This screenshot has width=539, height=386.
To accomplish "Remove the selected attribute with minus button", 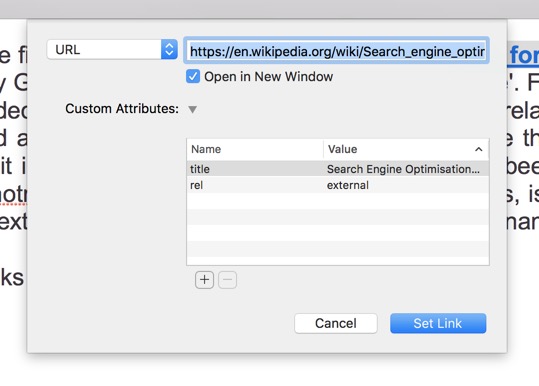I will [228, 280].
